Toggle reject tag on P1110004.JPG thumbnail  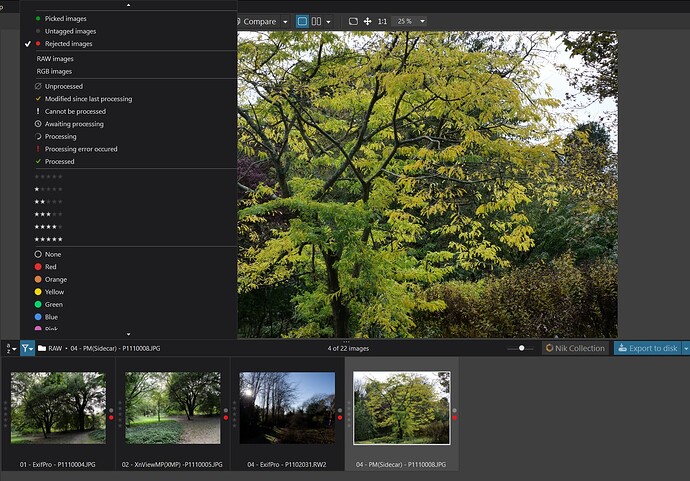coord(111,418)
